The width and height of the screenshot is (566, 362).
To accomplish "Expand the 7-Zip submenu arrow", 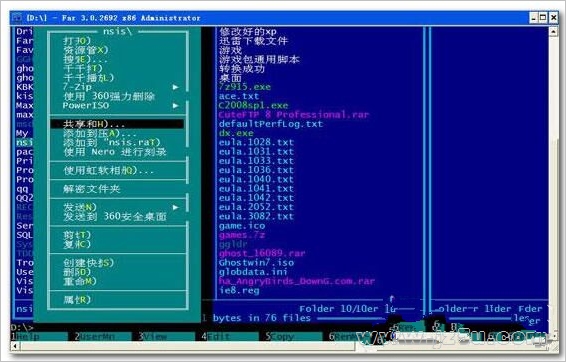I will [x=175, y=87].
